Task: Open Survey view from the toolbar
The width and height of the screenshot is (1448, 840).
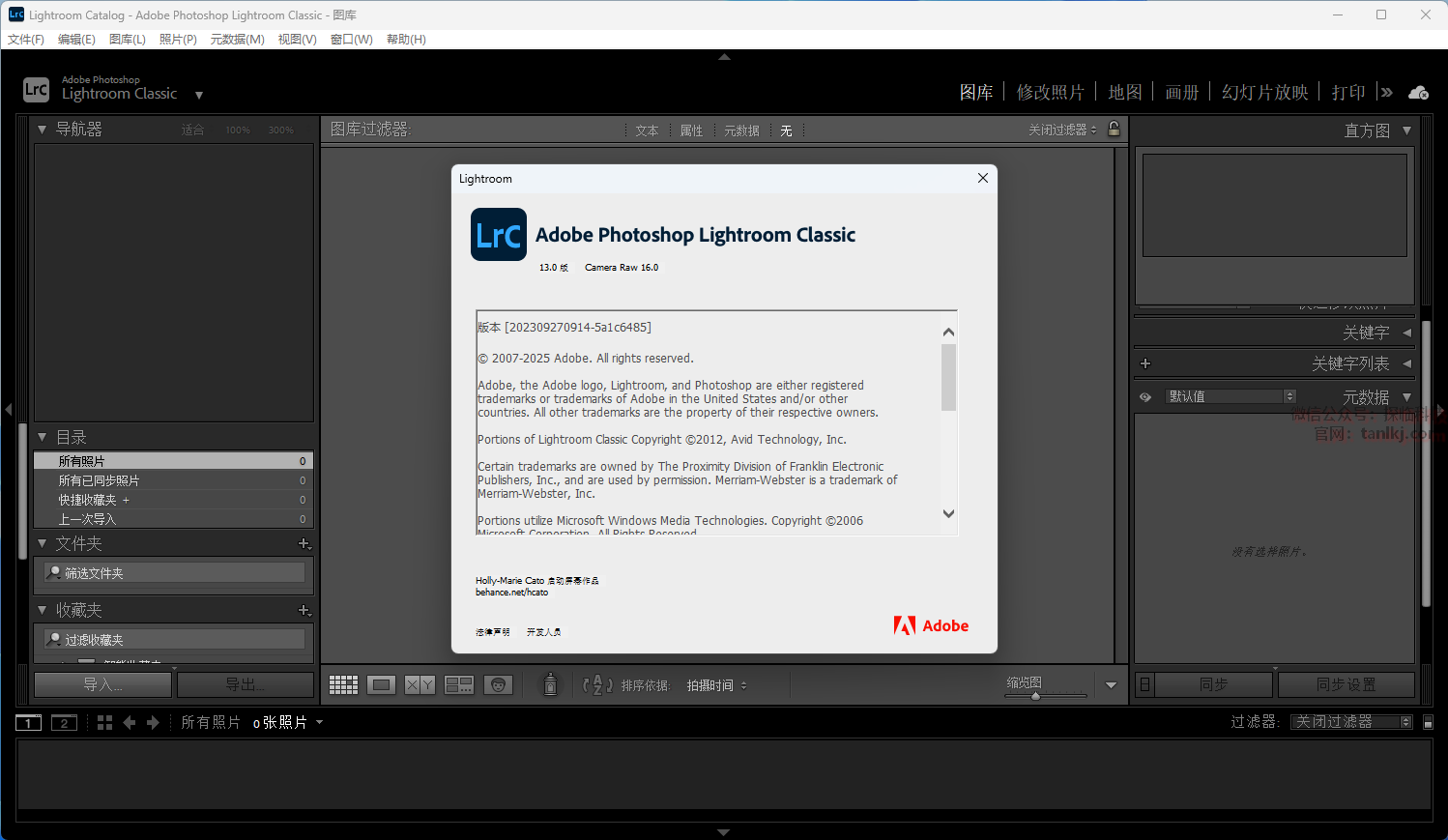Action: coord(459,685)
